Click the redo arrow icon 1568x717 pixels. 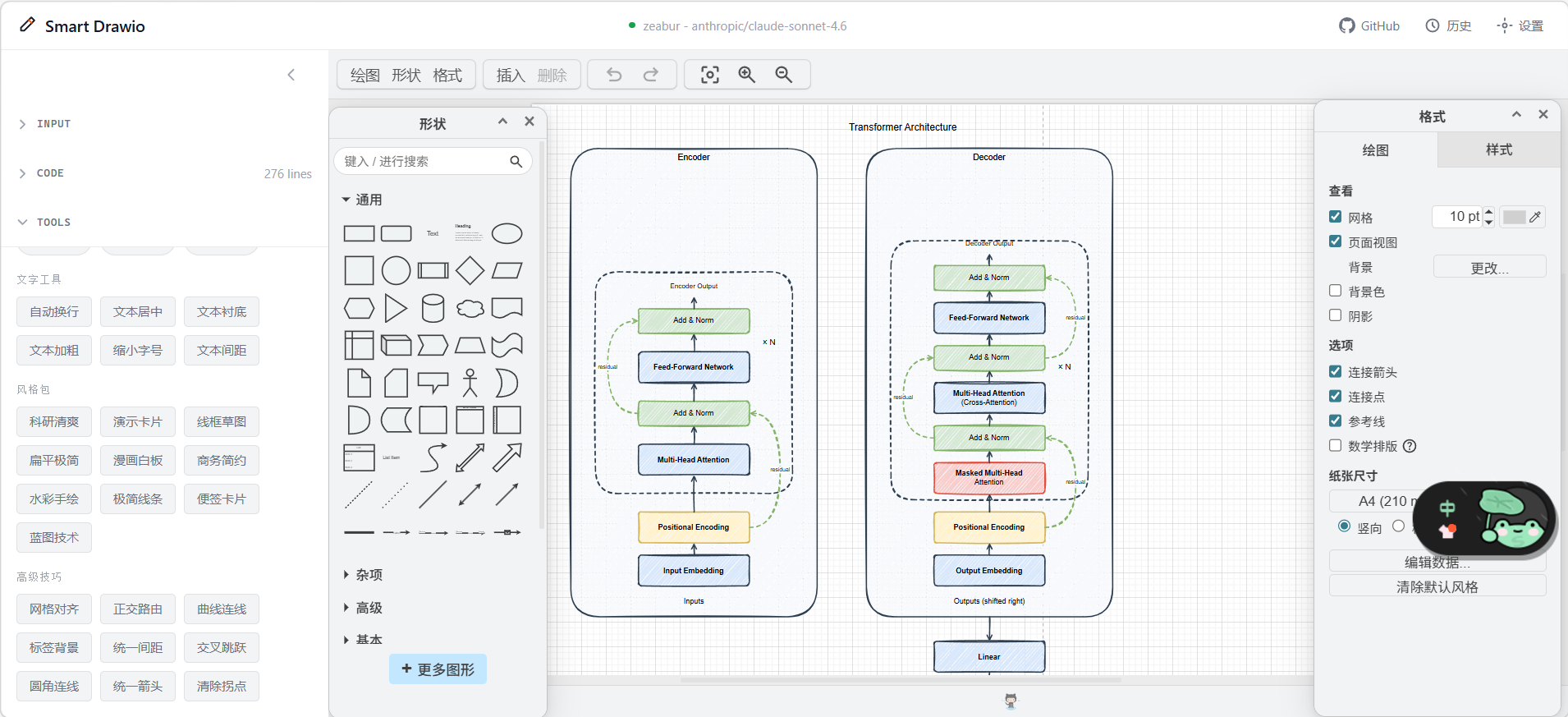651,75
